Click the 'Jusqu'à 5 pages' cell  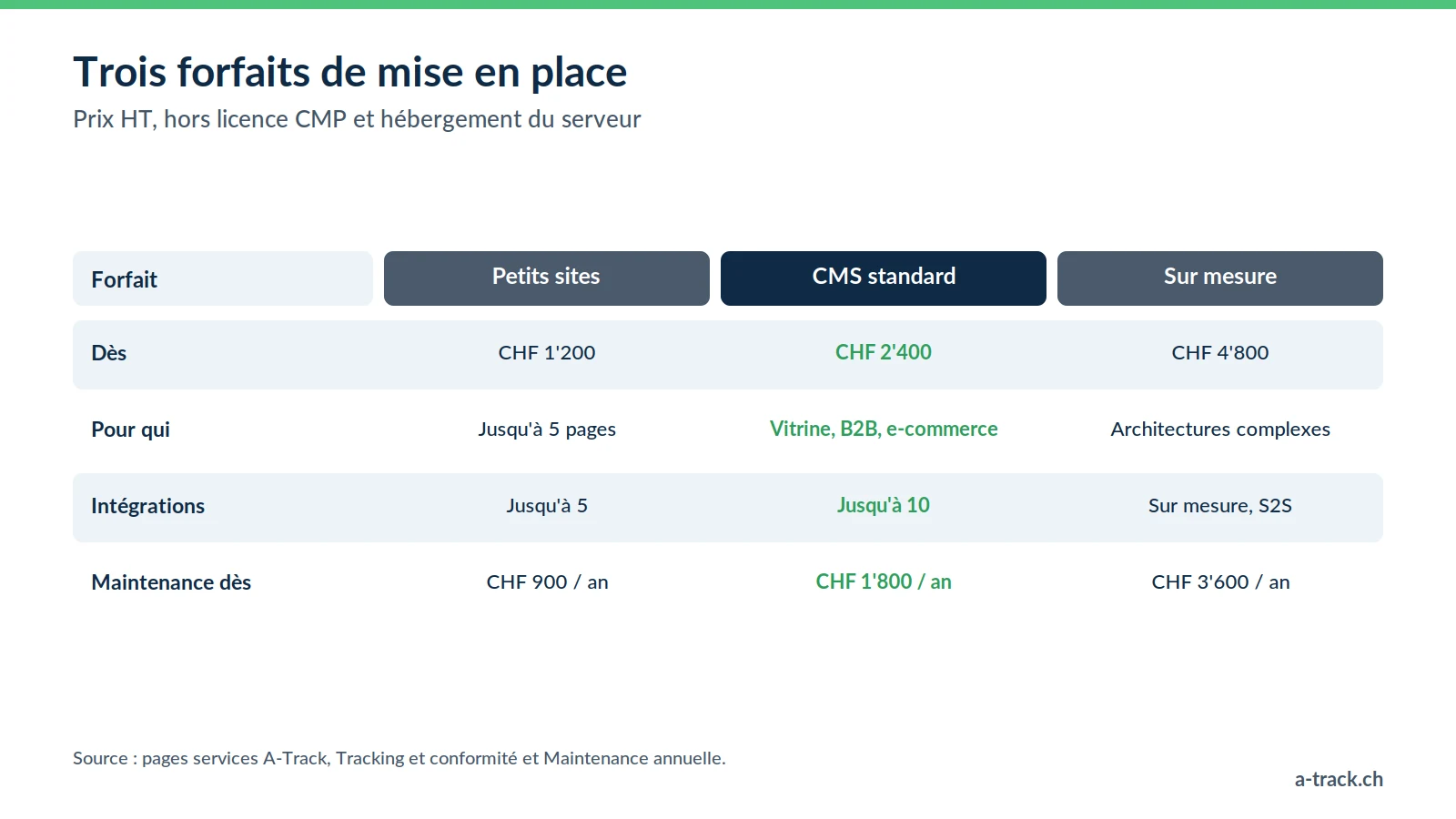(x=547, y=430)
